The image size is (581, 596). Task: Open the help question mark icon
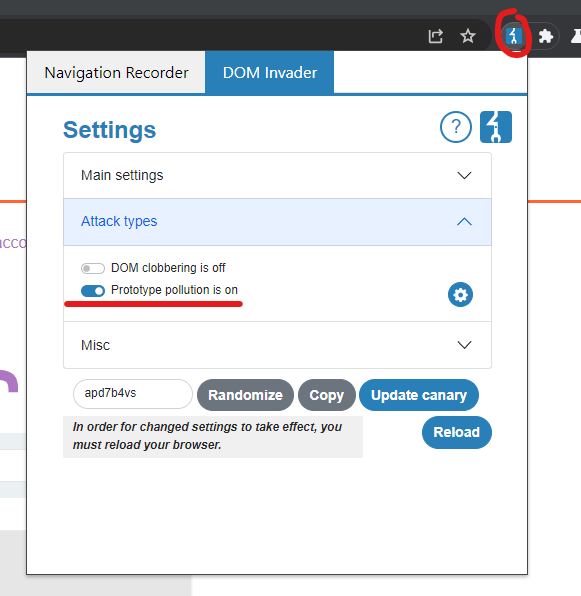456,127
